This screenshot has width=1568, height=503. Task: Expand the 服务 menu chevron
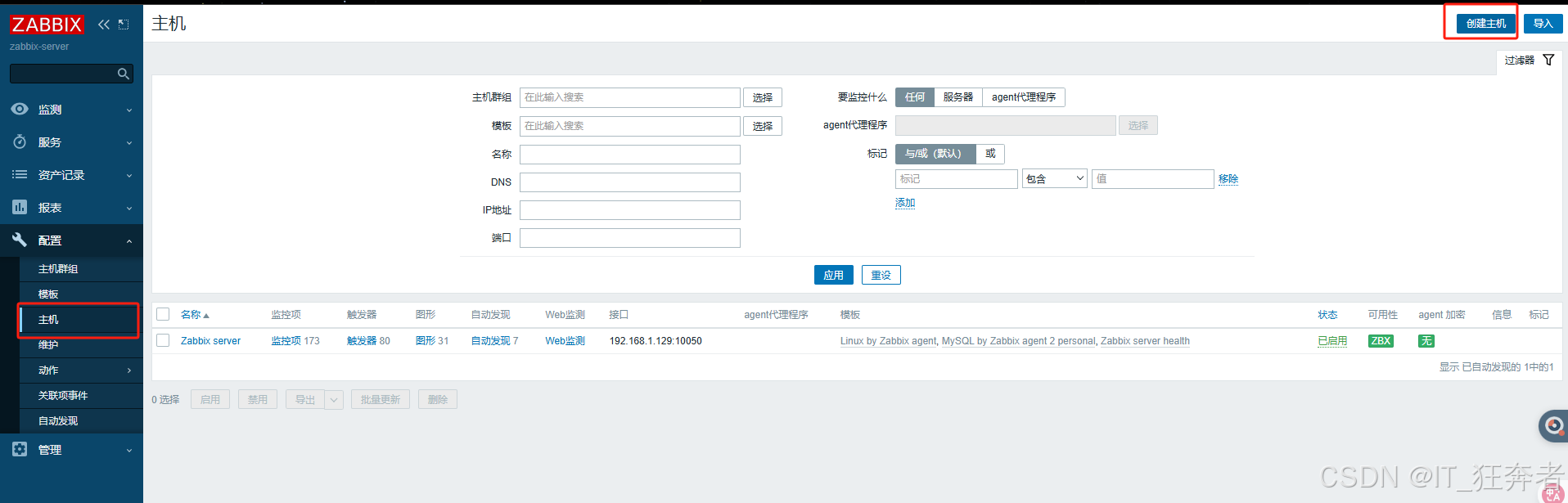(129, 143)
